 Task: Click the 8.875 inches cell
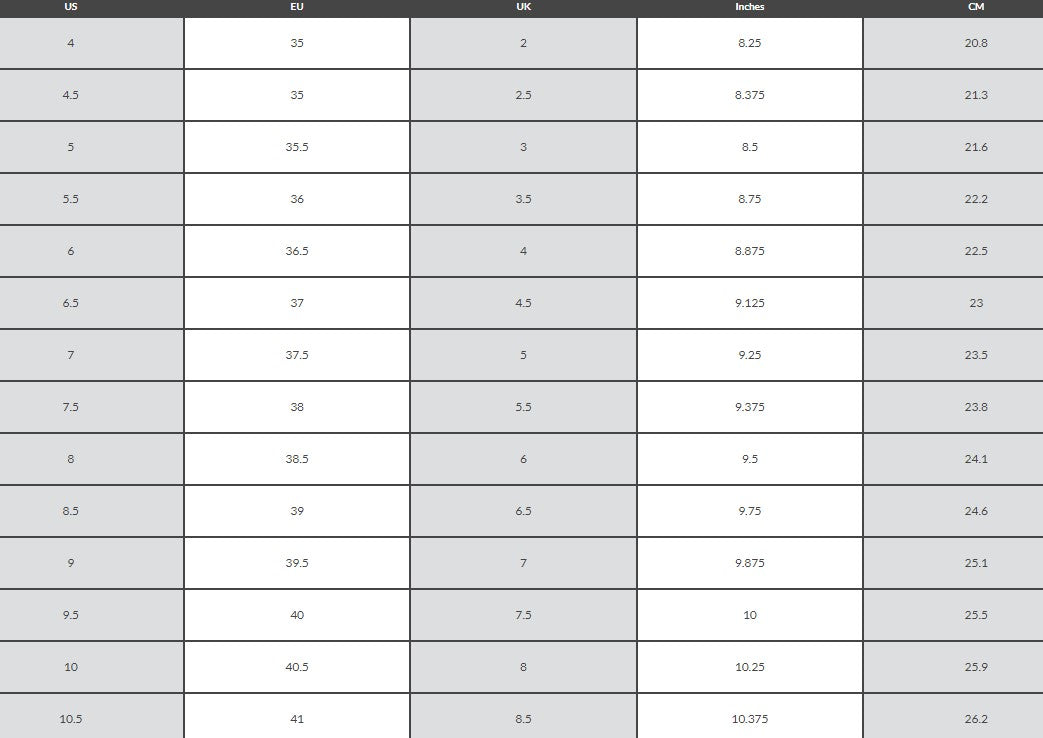click(x=750, y=251)
